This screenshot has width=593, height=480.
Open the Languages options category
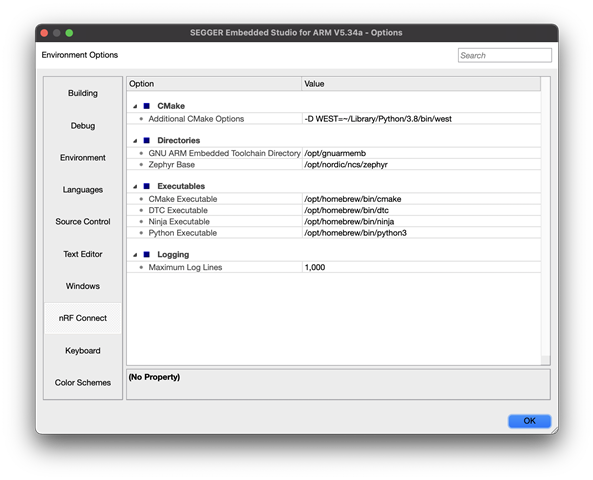(x=83, y=190)
